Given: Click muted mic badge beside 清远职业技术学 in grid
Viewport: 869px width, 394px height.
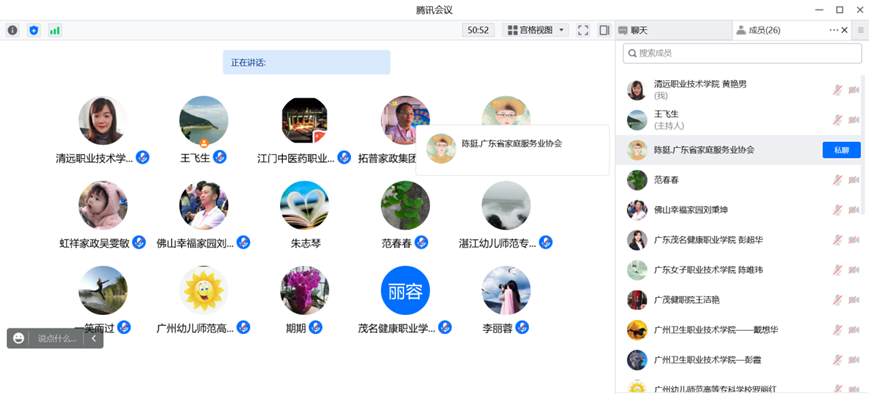Looking at the screenshot, I should (142, 157).
